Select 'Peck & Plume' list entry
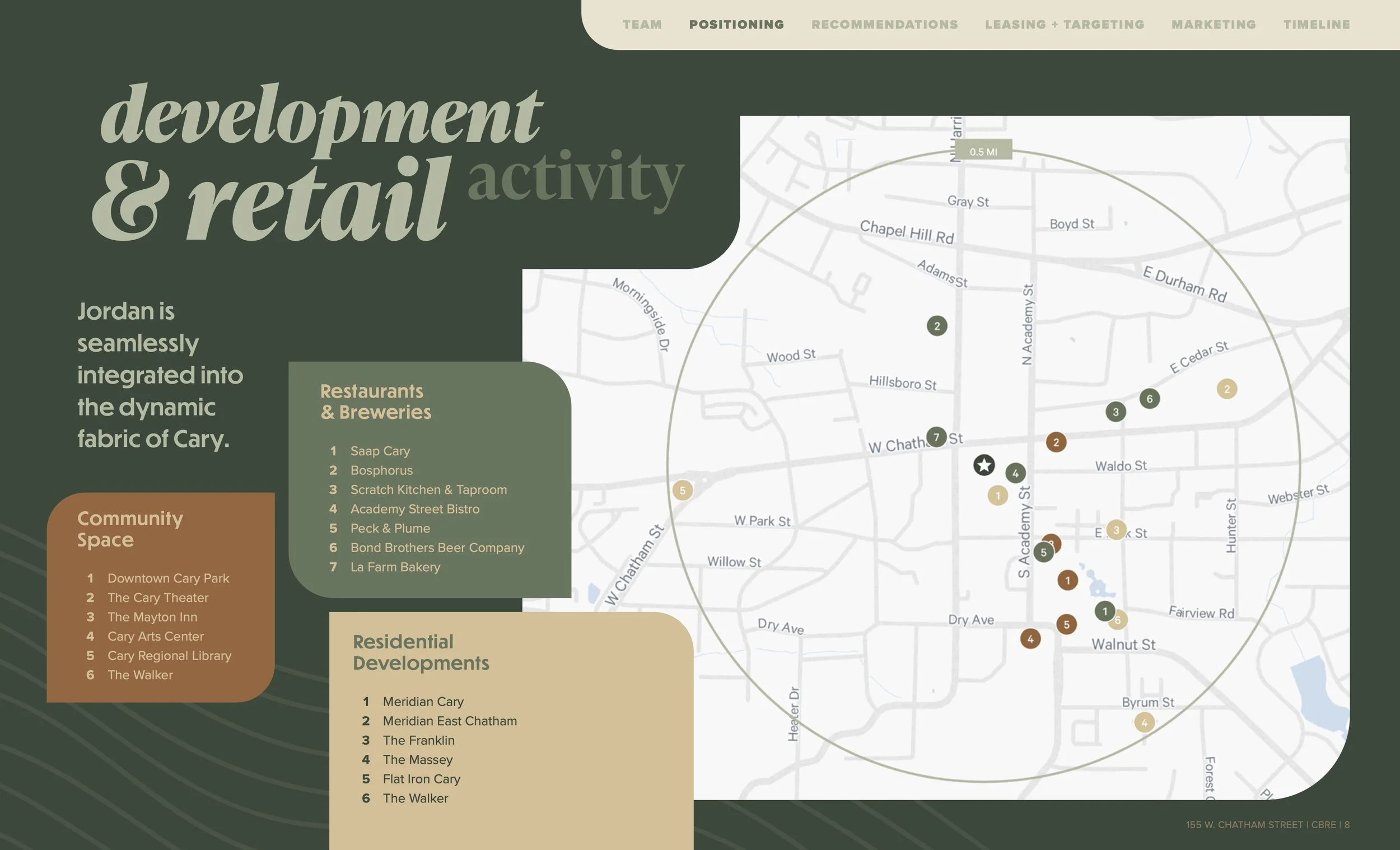Screen dimensions: 1400x850 (x=390, y=528)
